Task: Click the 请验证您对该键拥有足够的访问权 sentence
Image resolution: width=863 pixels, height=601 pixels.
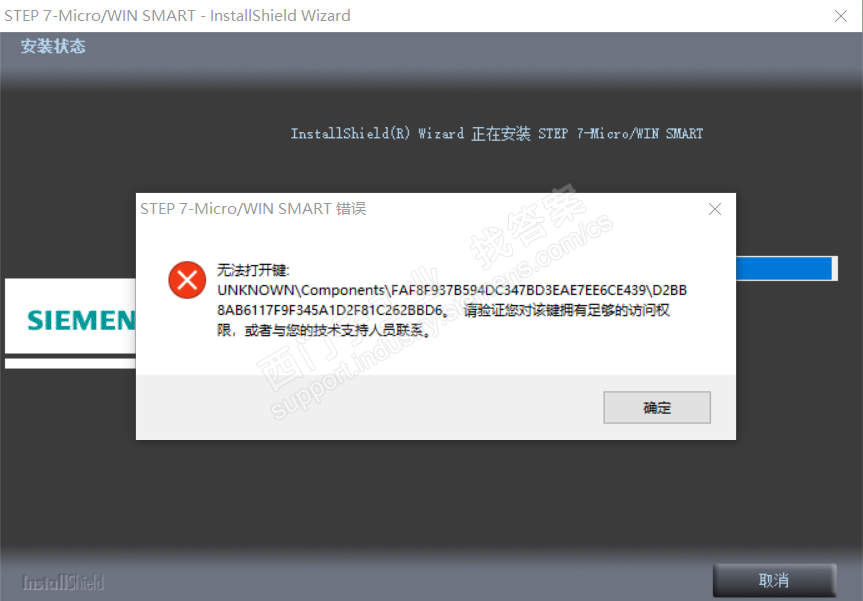Action: pos(567,310)
